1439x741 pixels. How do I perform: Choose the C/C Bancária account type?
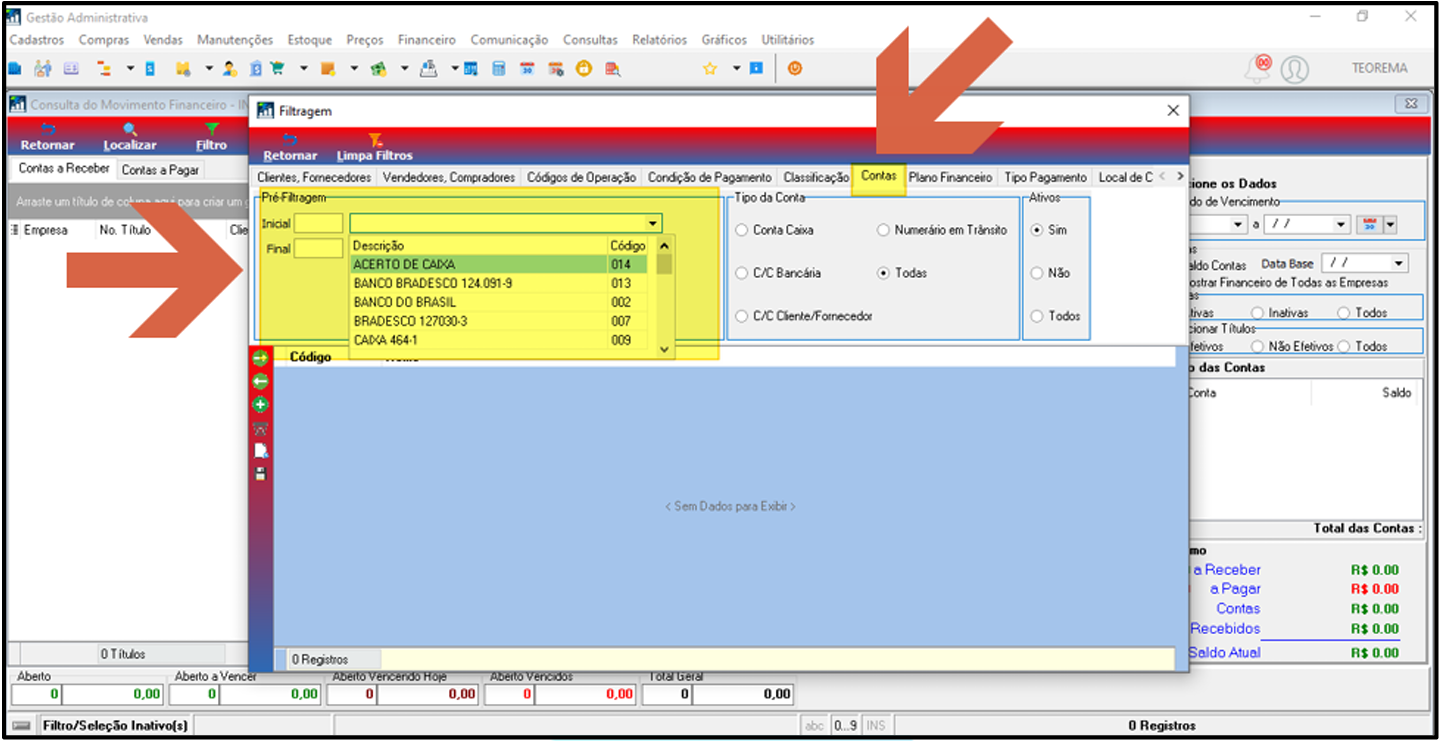tap(742, 273)
